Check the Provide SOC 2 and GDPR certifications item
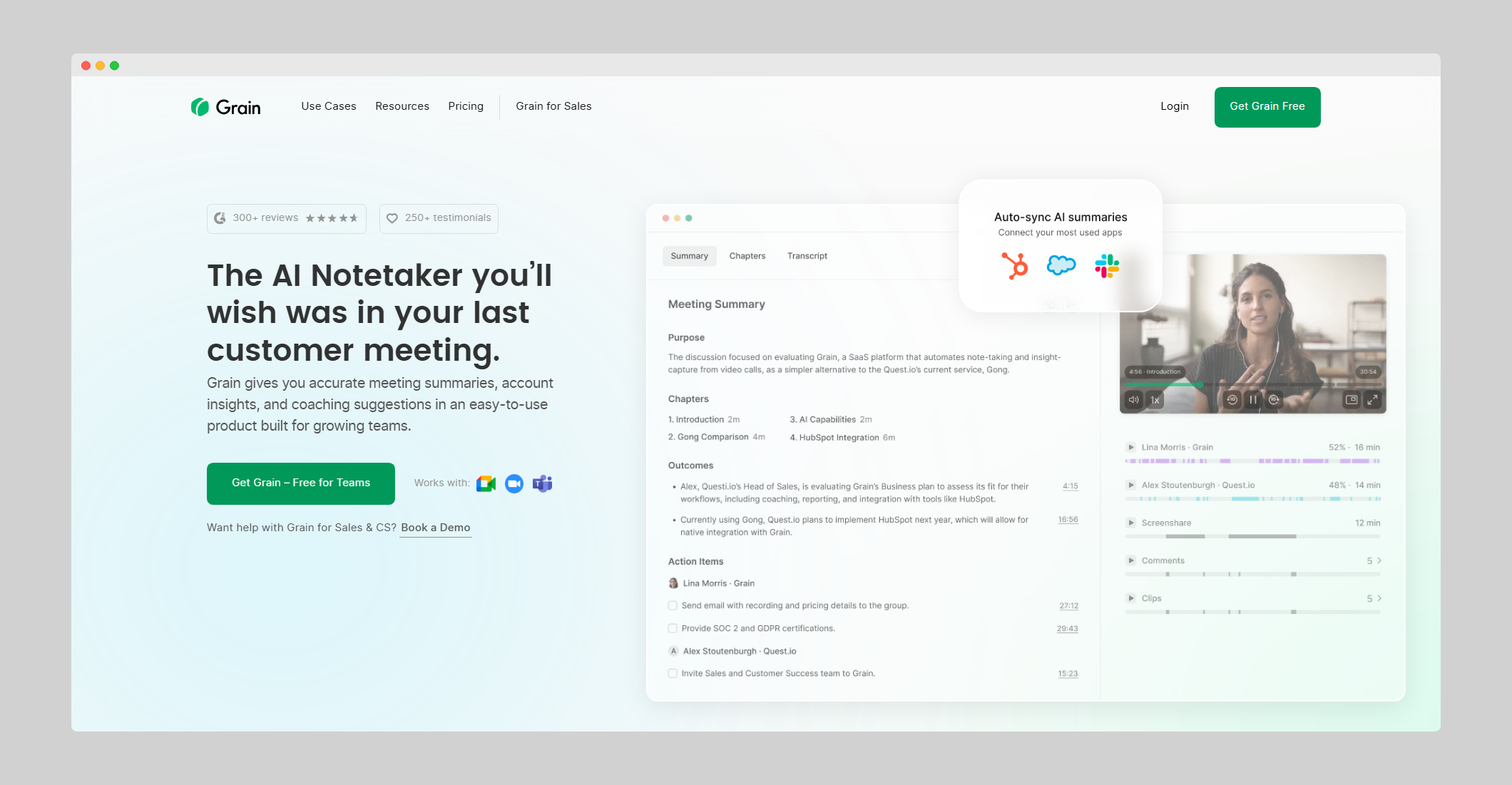The image size is (1512, 785). coord(673,629)
